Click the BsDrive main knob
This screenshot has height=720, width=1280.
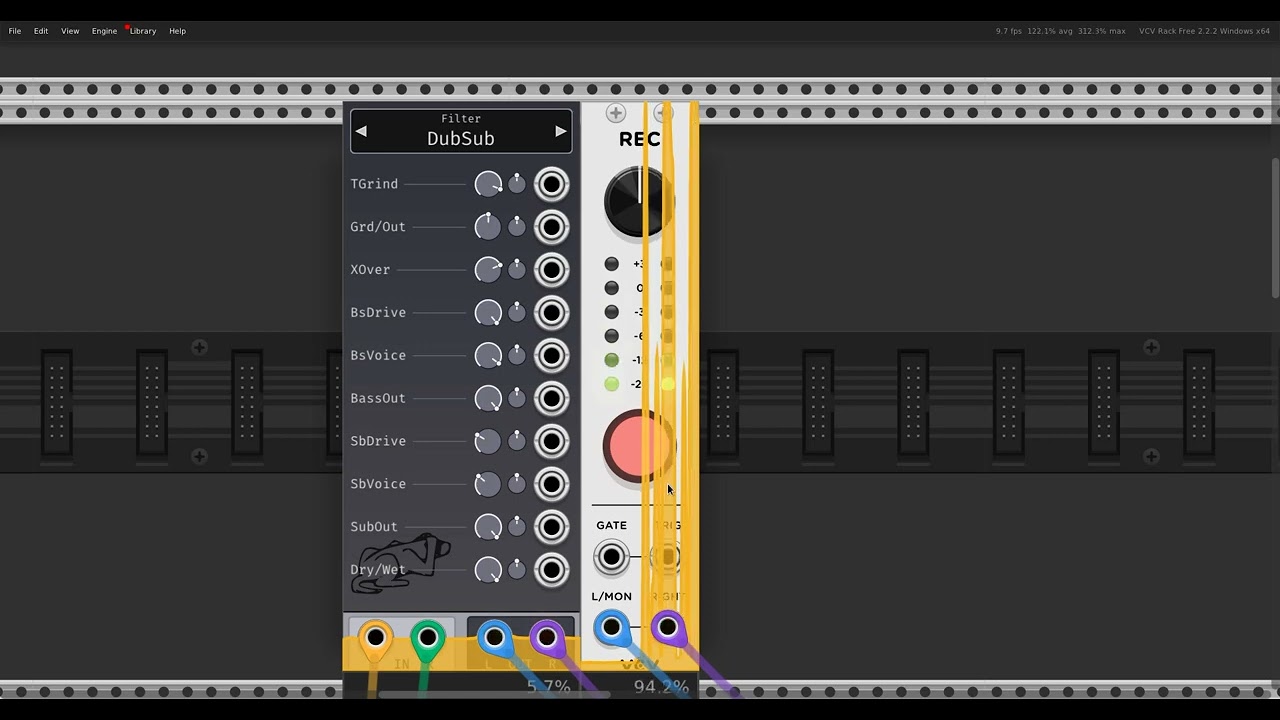pyautogui.click(x=488, y=313)
